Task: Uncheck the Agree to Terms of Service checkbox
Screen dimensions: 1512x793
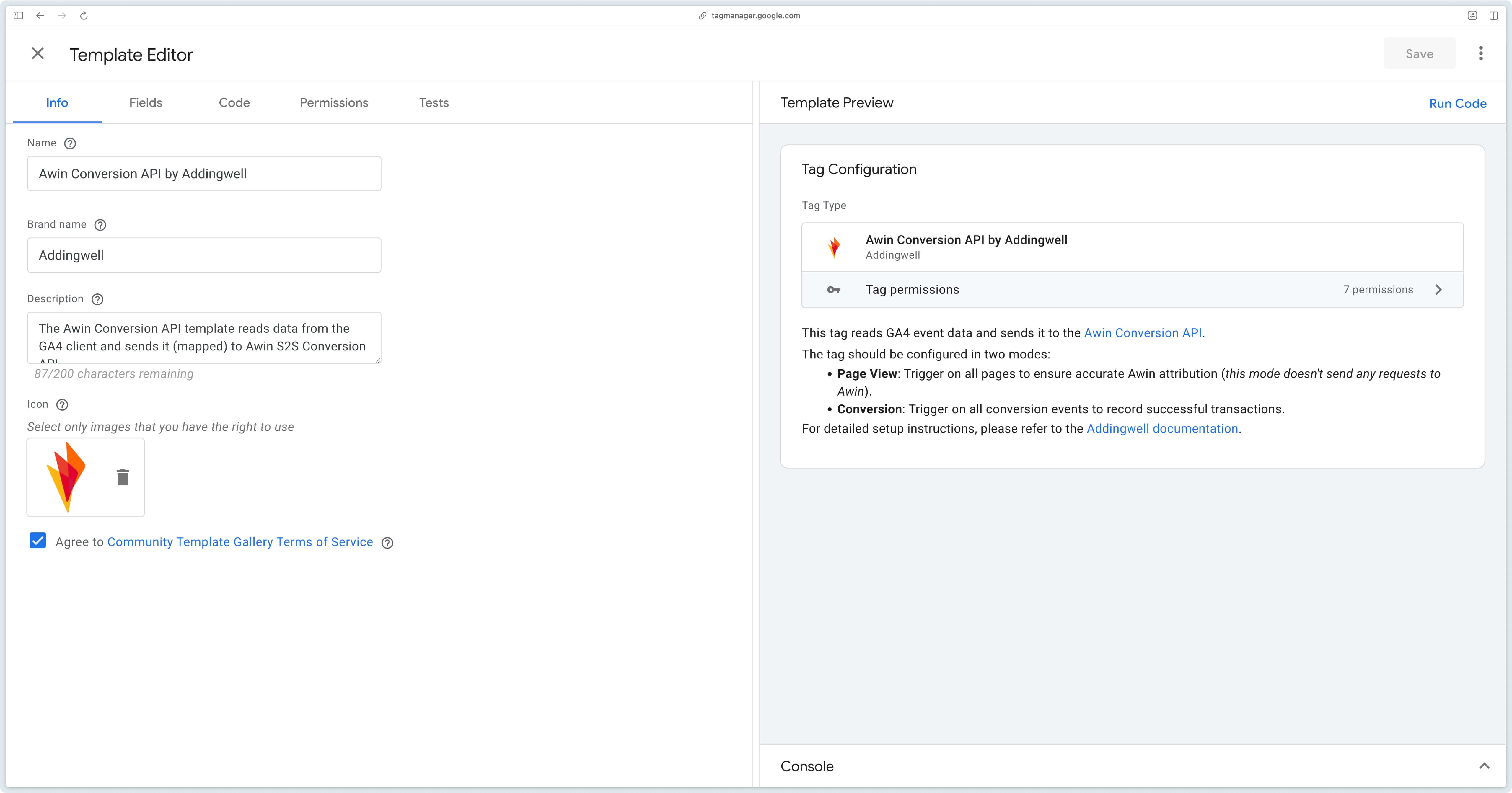Action: tap(38, 541)
